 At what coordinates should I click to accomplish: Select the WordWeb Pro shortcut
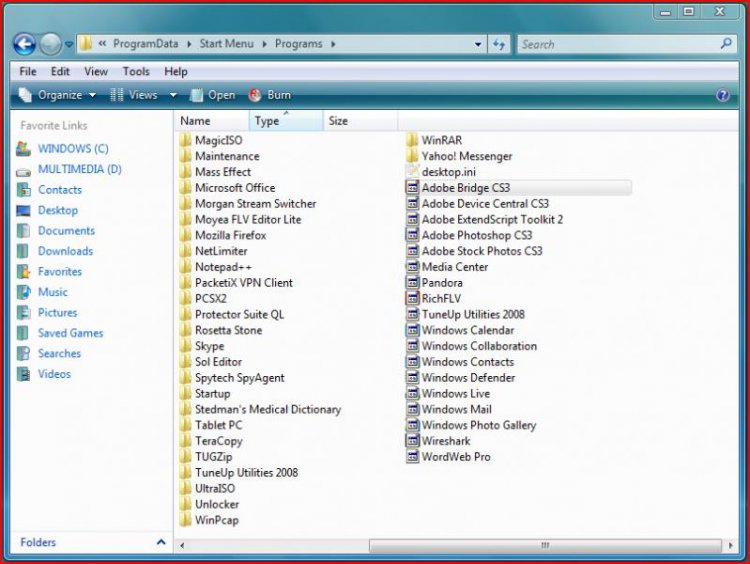click(x=448, y=457)
